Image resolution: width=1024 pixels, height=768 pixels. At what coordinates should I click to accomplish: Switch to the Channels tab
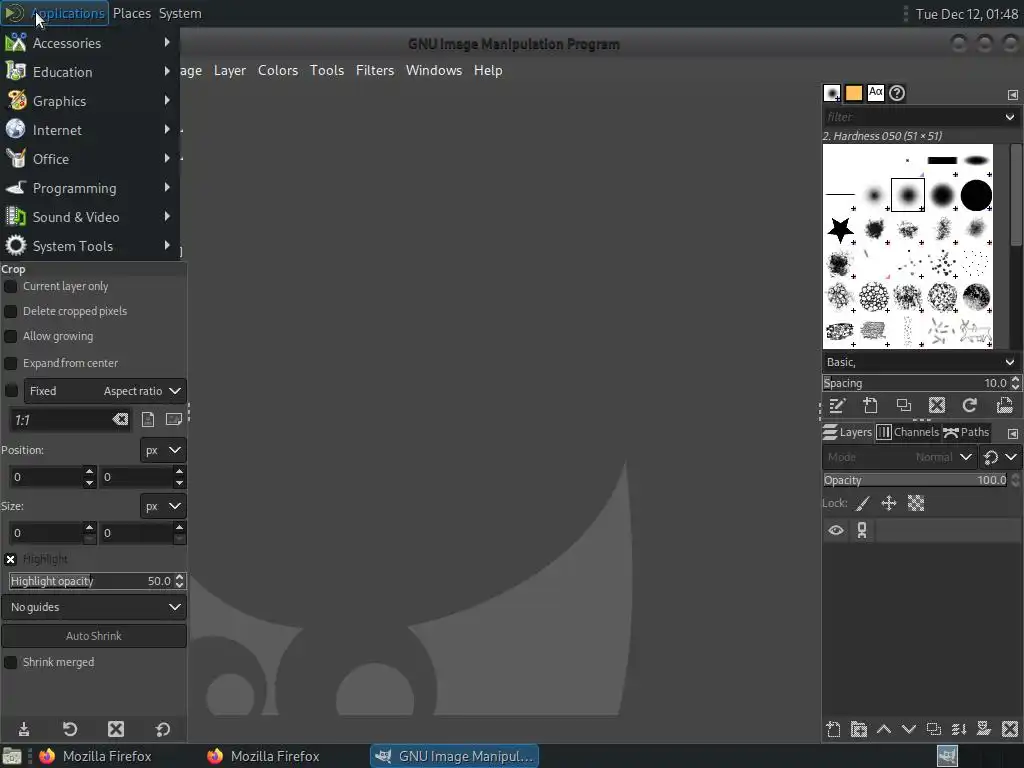908,432
